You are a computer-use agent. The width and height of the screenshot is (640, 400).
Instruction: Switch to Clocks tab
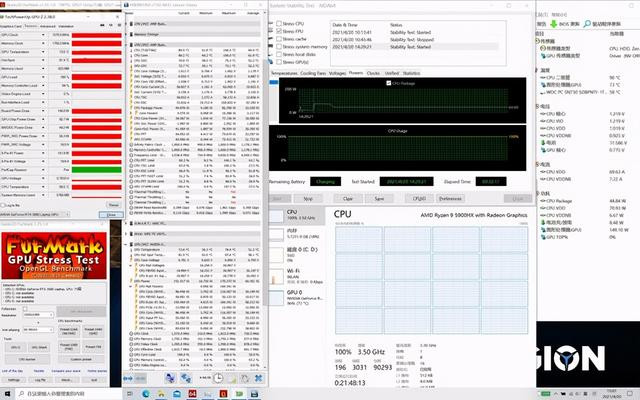373,73
